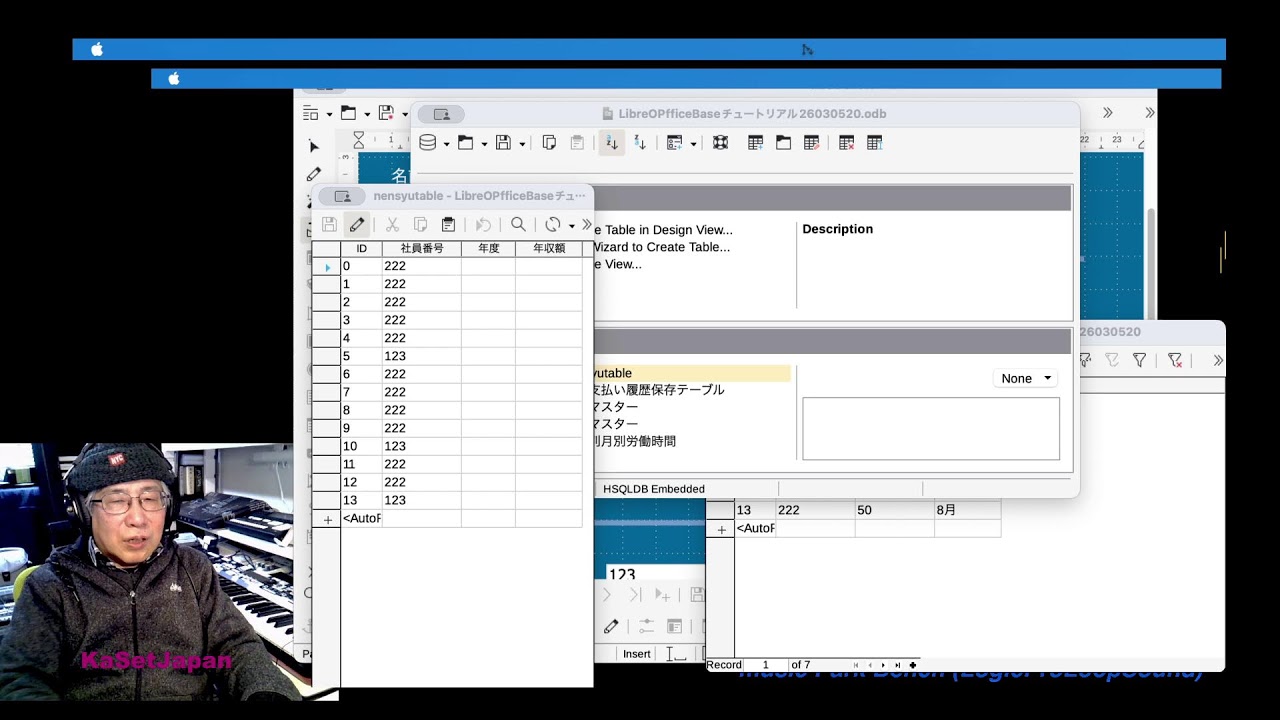
Task: Click the Cut scissors icon in nensyutable
Action: point(392,225)
